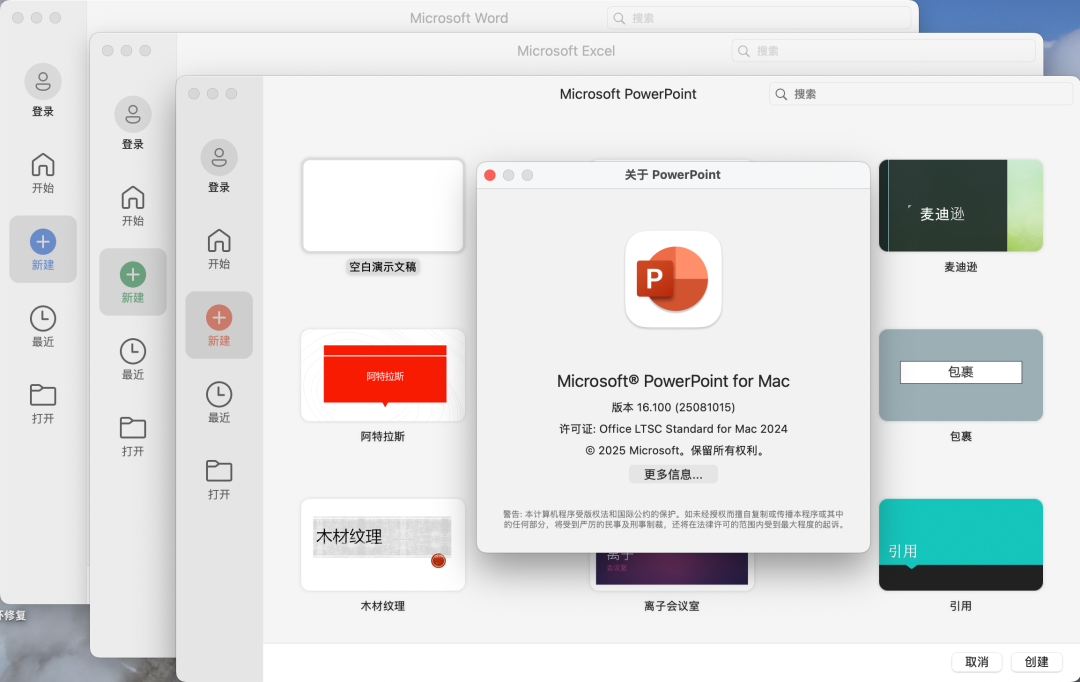The height and width of the screenshot is (682, 1080).
Task: Click the 麦迪逊 caption under the template
Action: tap(961, 267)
